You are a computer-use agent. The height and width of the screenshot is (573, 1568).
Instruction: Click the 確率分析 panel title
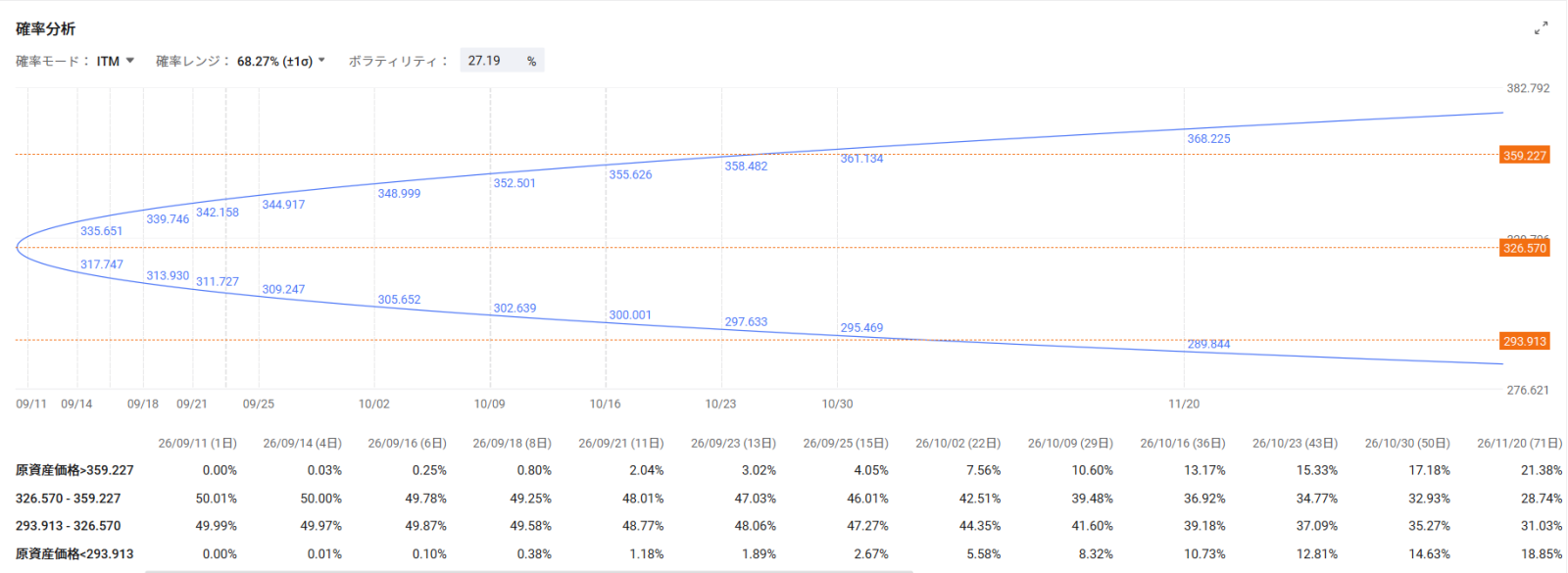[45, 29]
